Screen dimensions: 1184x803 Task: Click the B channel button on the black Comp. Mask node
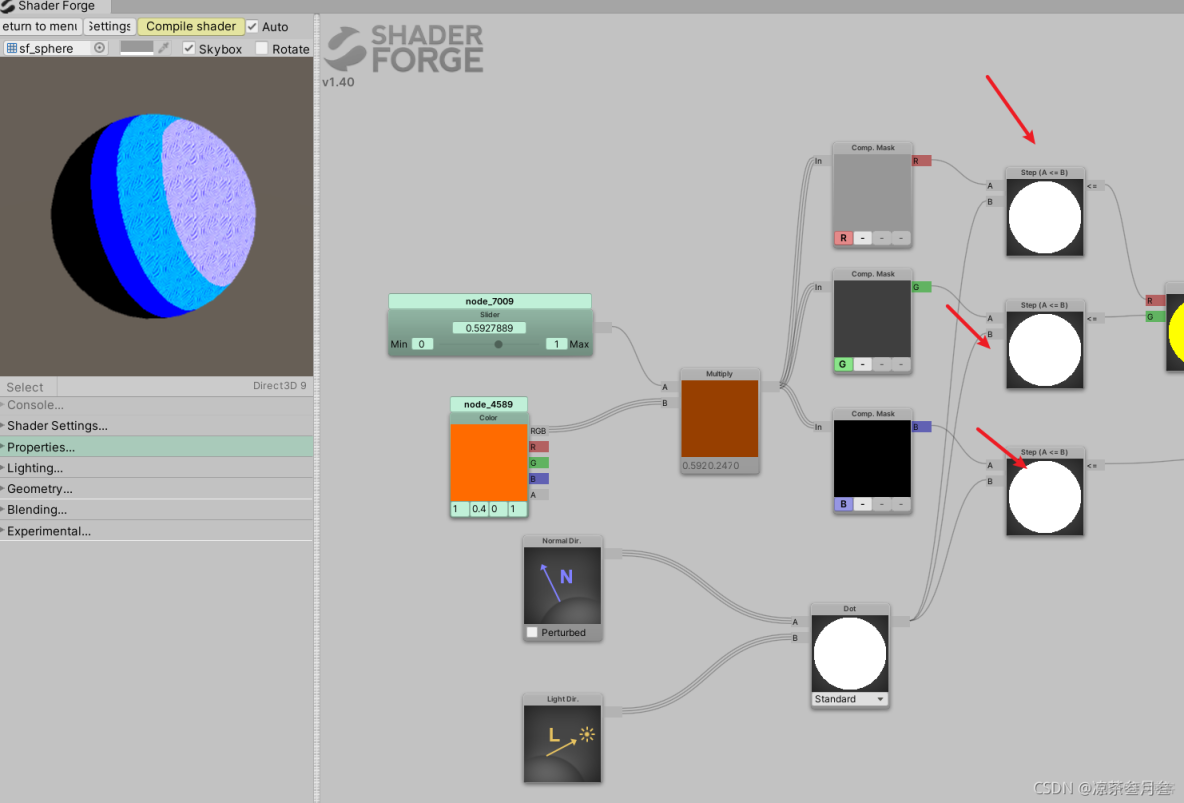pos(843,505)
